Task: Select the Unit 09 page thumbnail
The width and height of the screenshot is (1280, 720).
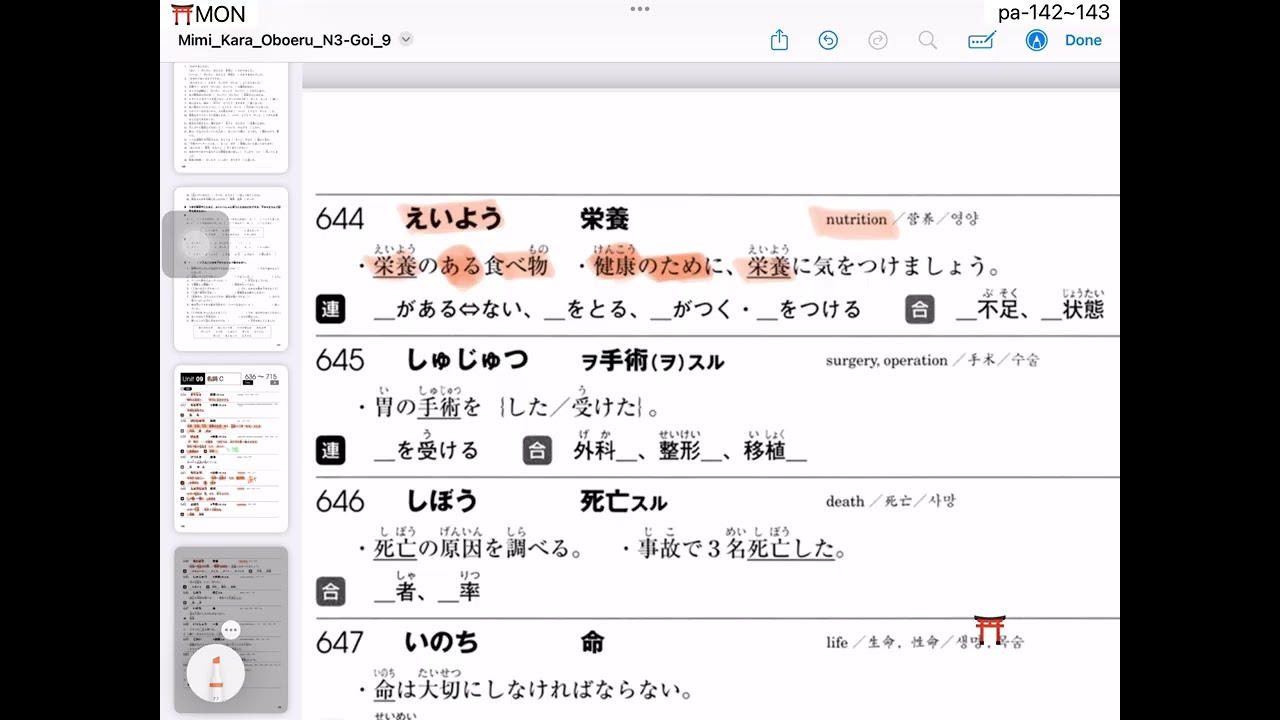Action: tap(231, 448)
